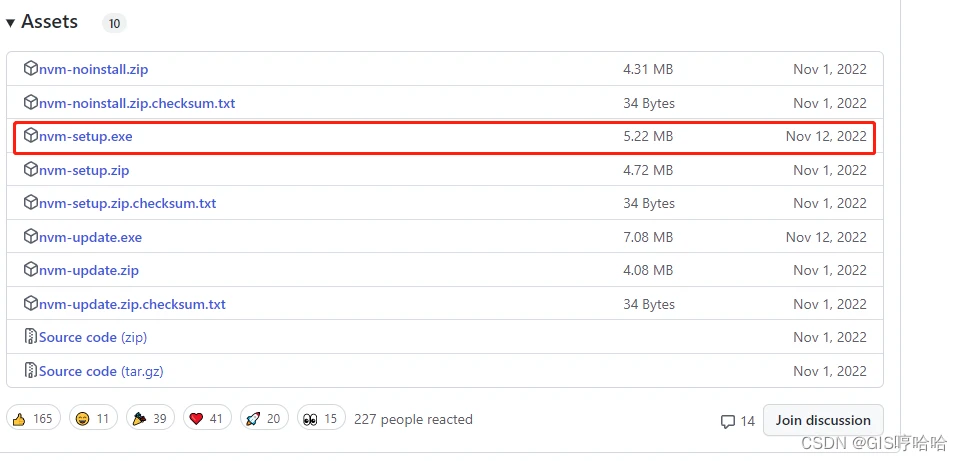The image size is (963, 461).
Task: React with the eyes emoji
Action: (x=321, y=419)
